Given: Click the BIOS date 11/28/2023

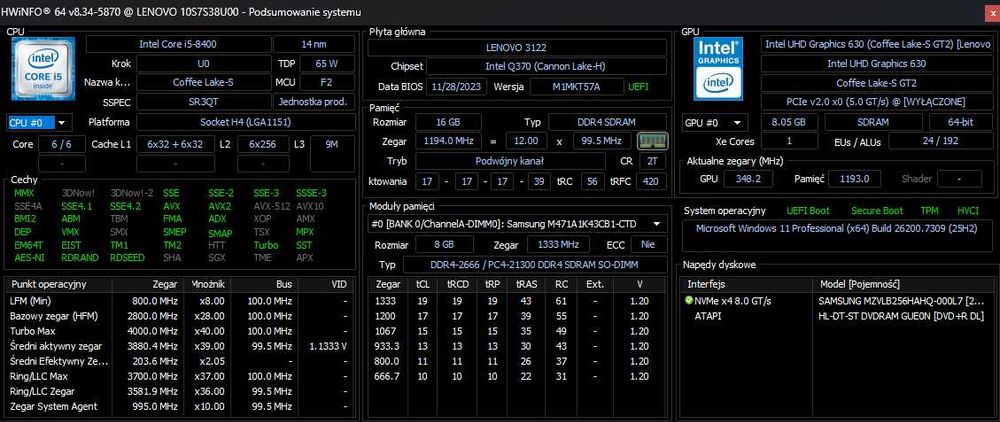Looking at the screenshot, I should [x=457, y=86].
